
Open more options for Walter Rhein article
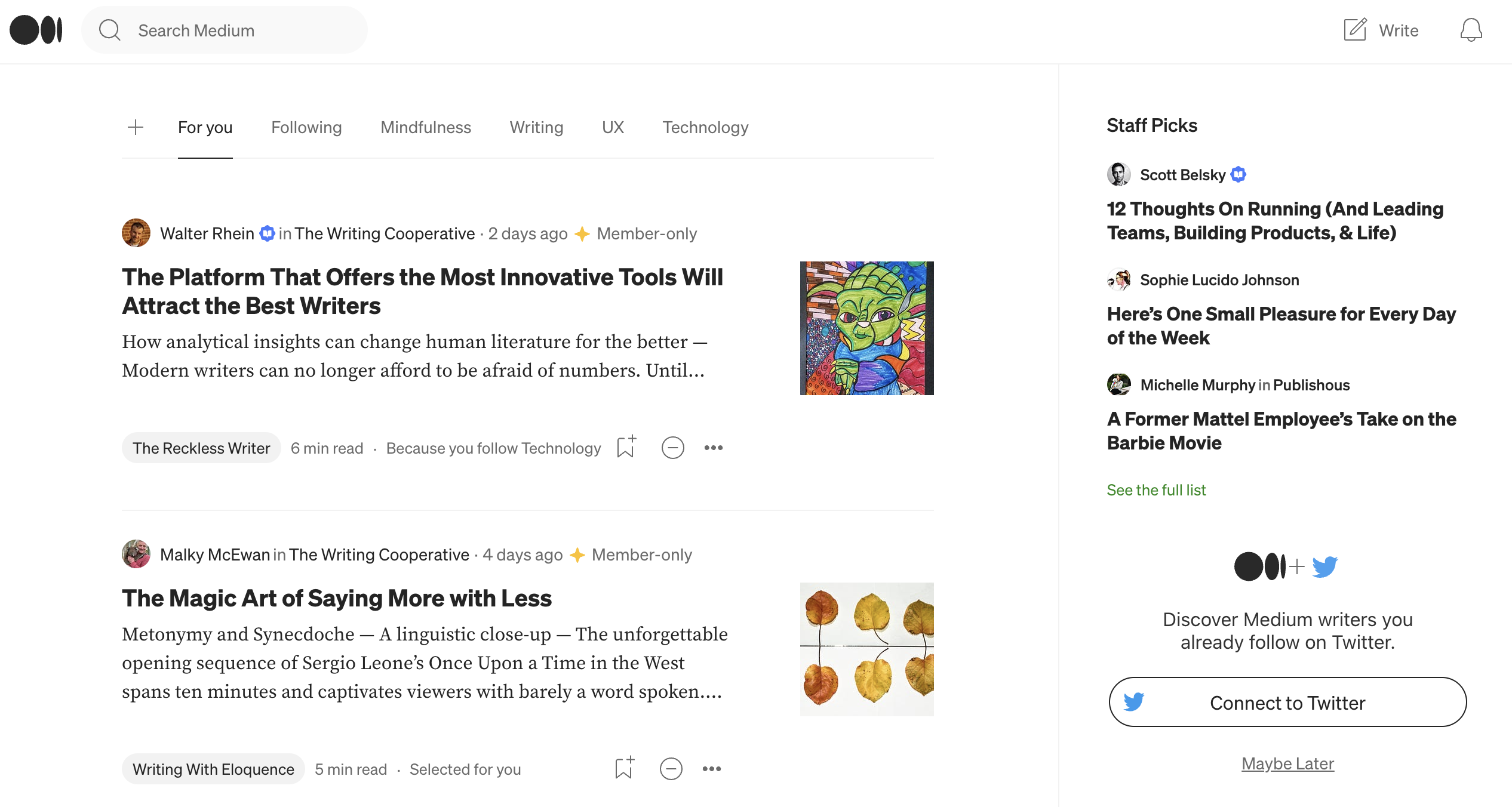coord(713,448)
